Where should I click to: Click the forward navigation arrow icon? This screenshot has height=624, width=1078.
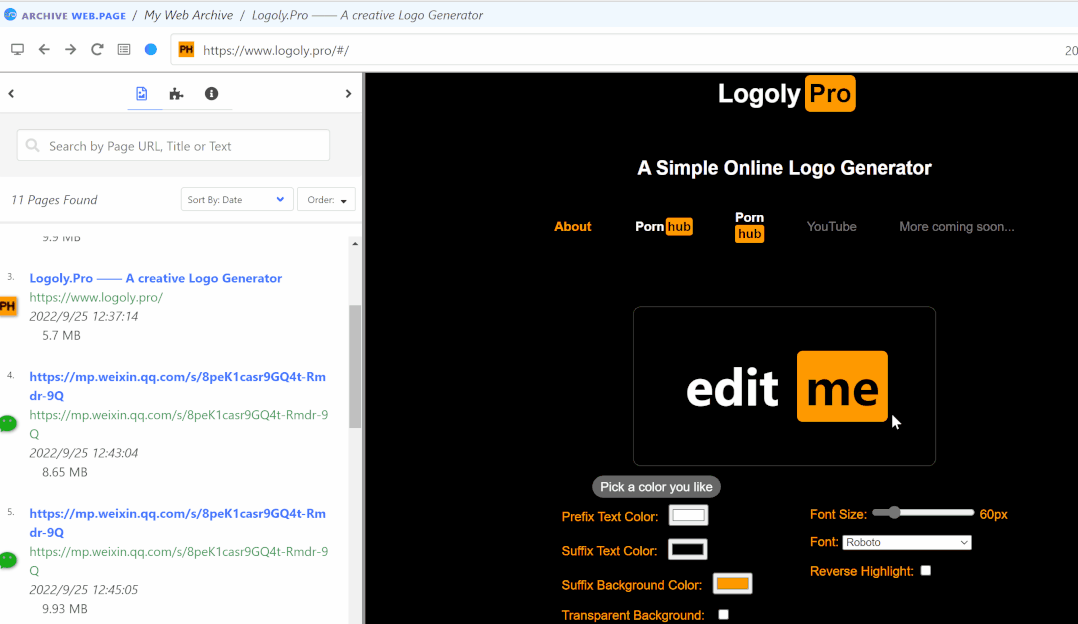70,49
